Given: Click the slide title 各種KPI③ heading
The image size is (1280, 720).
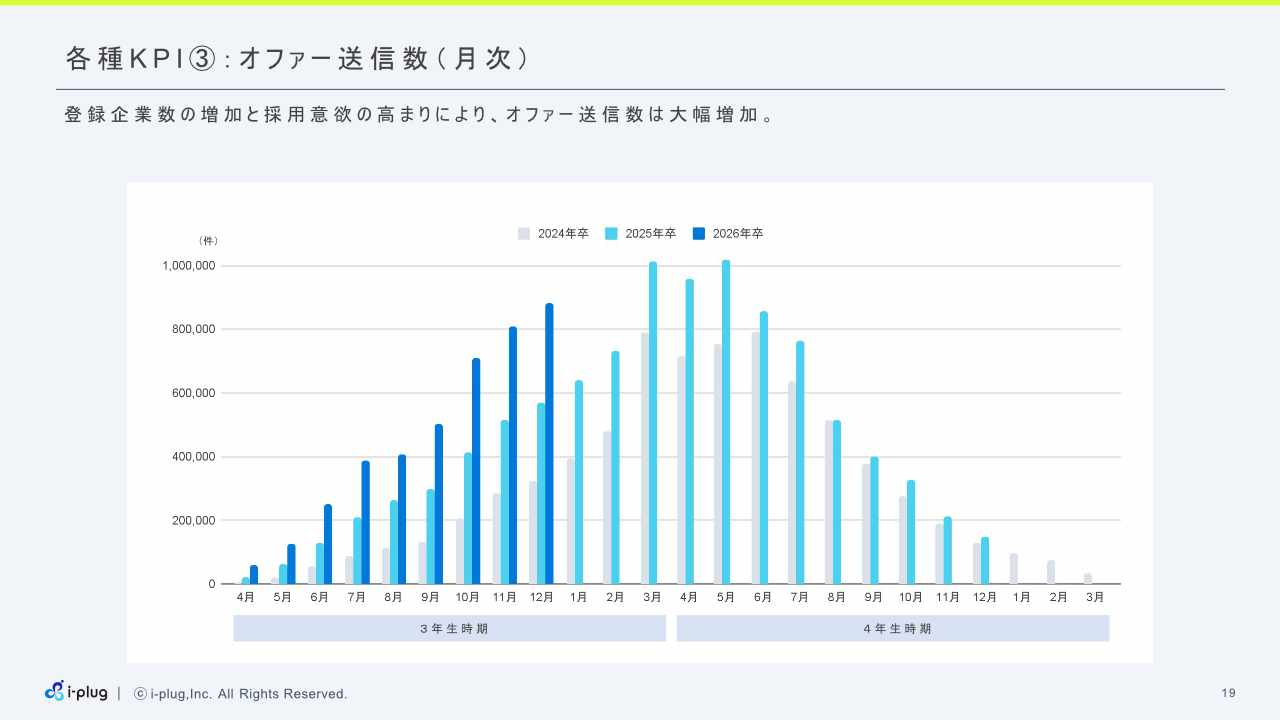Looking at the screenshot, I should click(x=297, y=59).
